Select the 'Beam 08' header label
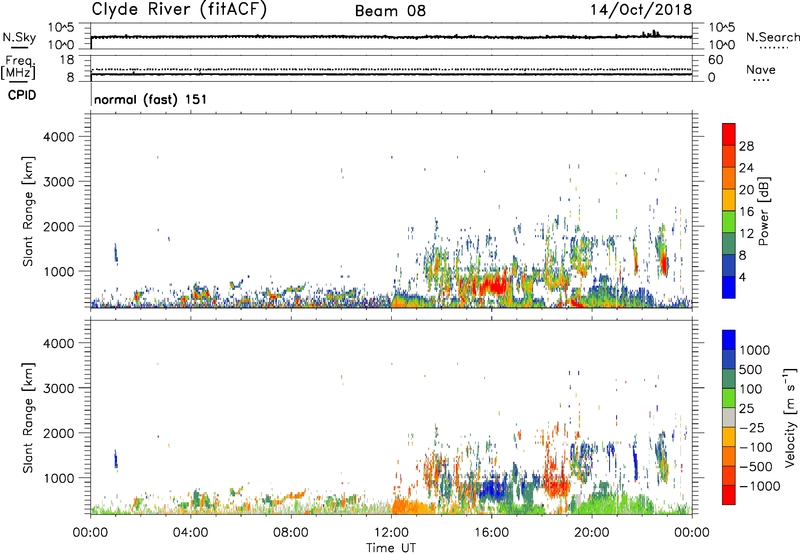 (x=390, y=10)
